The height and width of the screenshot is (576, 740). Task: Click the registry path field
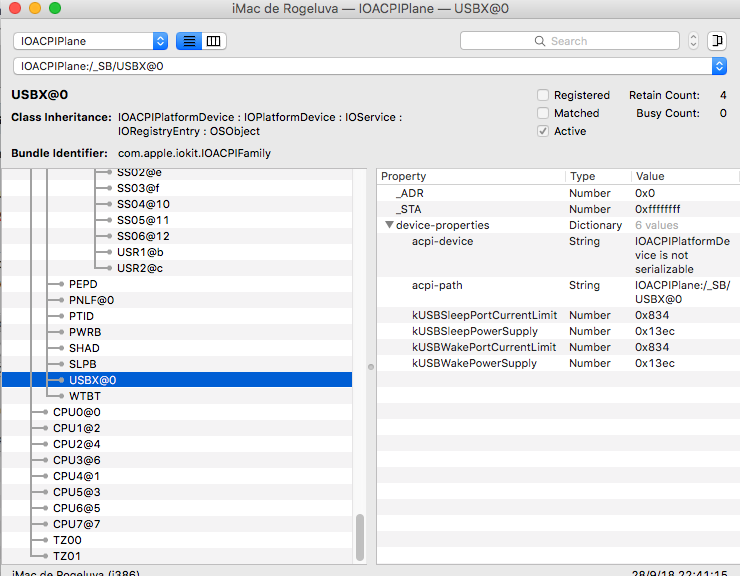[362, 66]
